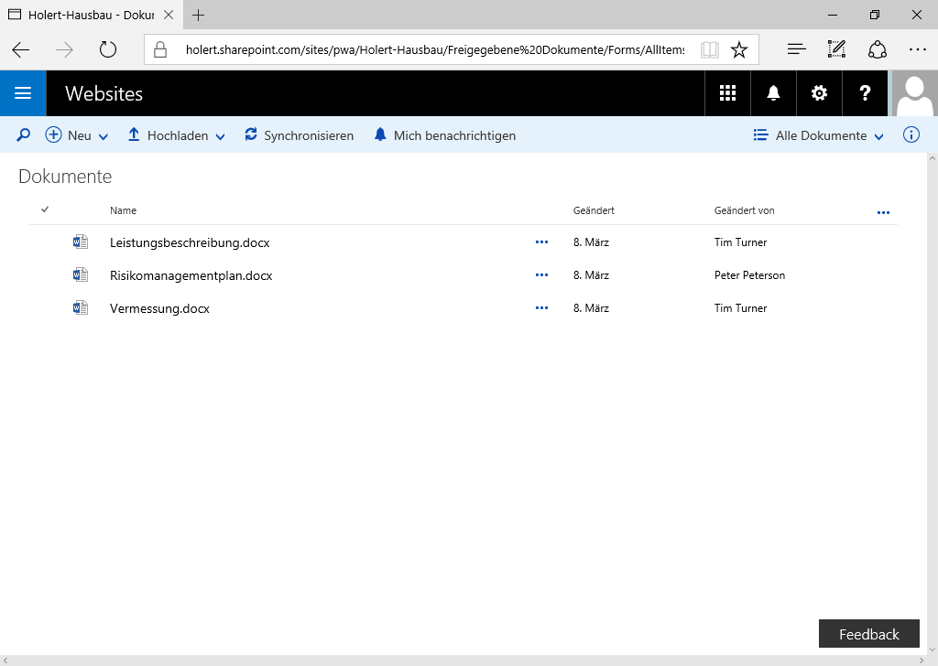This screenshot has width=938, height=666.
Task: Click the address bar URL
Action: (x=435, y=50)
